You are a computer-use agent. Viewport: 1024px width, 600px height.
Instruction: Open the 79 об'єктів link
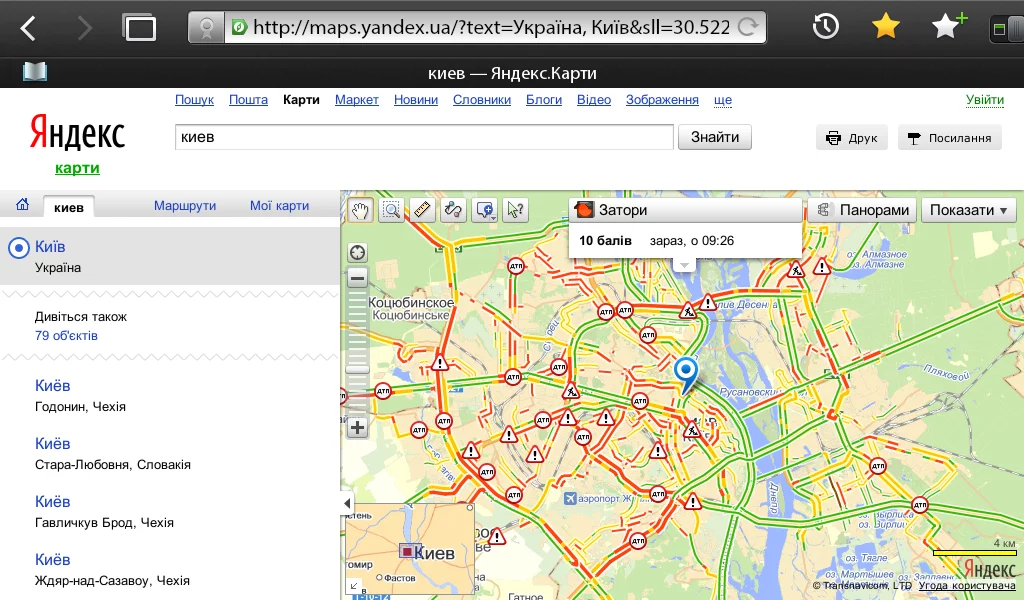[x=66, y=336]
